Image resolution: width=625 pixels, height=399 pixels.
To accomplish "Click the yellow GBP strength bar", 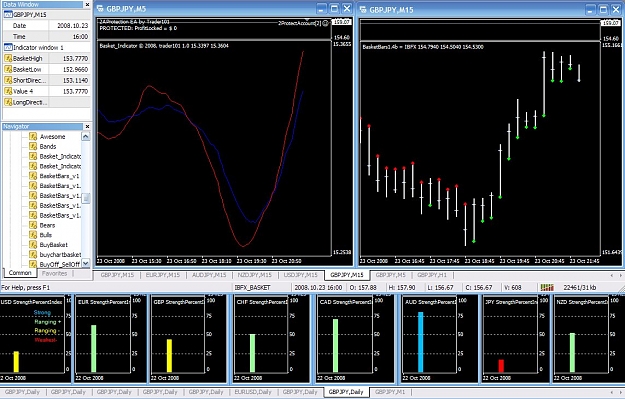I will pyautogui.click(x=169, y=356).
